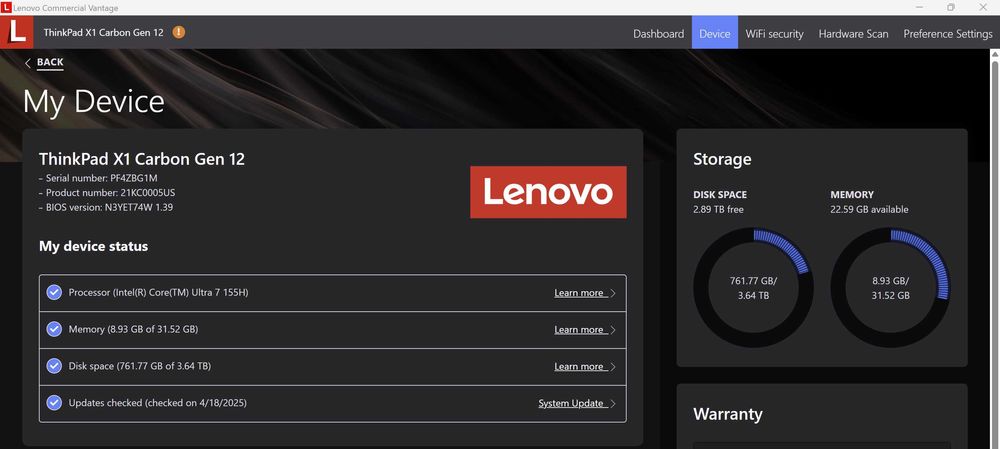Open Preference Settings tab
The width and height of the screenshot is (1000, 449).
point(948,34)
